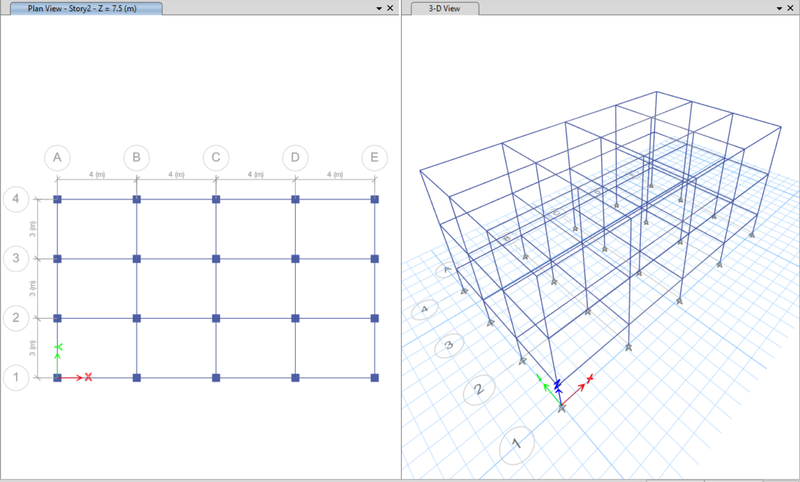
Task: Click grid bubble A in plan view
Action: tap(57, 158)
